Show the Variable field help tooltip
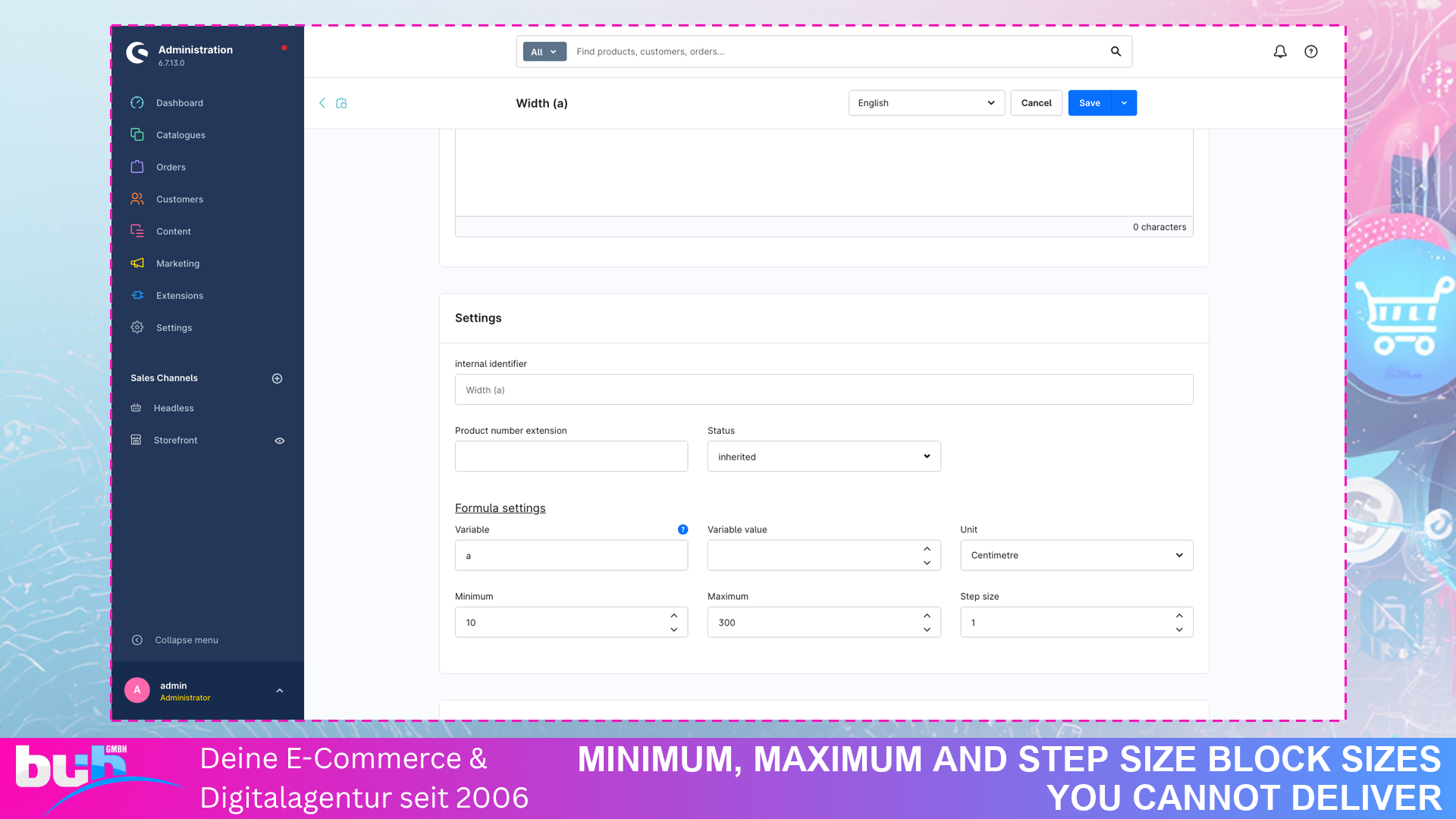The width and height of the screenshot is (1456, 819). 683,529
